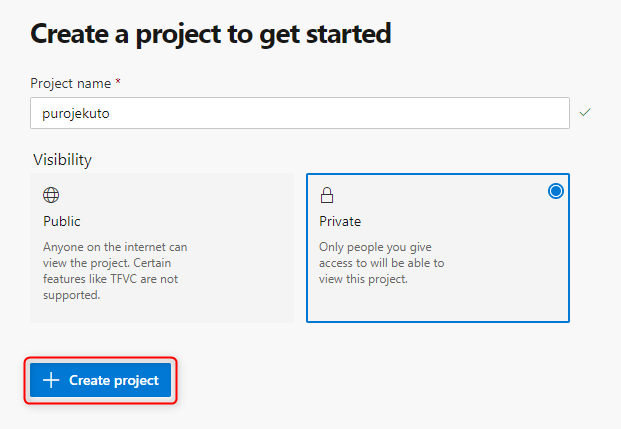Click the blue Create project button
The width and height of the screenshot is (621, 429).
[x=101, y=380]
